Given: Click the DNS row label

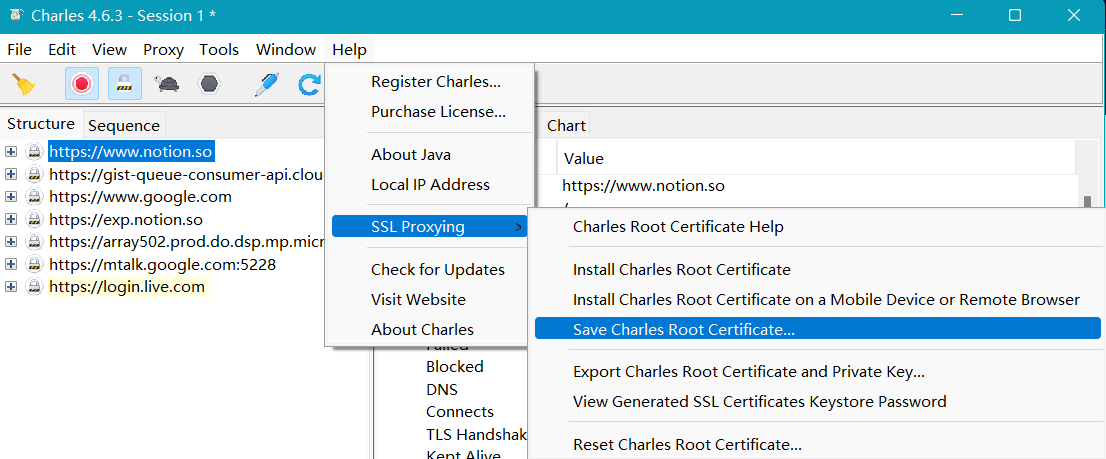Looking at the screenshot, I should point(442,389).
